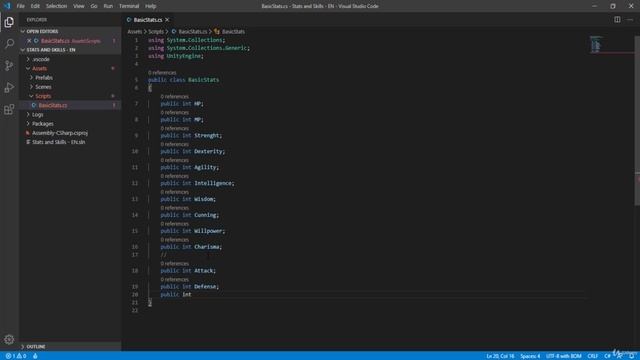Open the Selection menu
640x360 pixels.
[x=56, y=6]
